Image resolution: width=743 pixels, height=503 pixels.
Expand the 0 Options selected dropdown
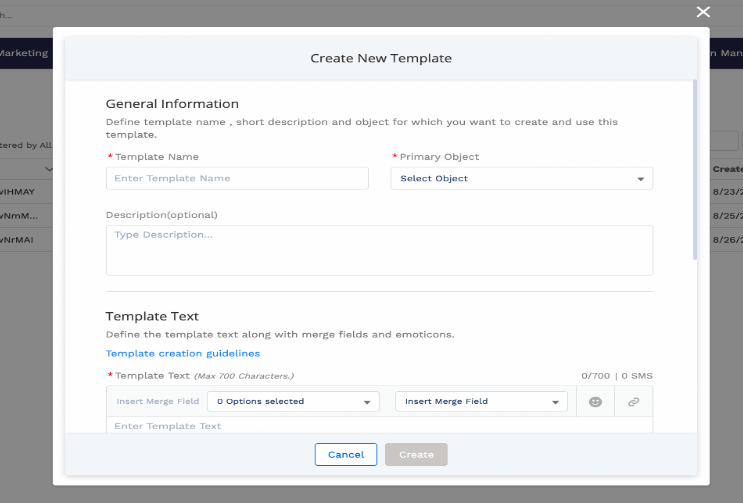293,401
